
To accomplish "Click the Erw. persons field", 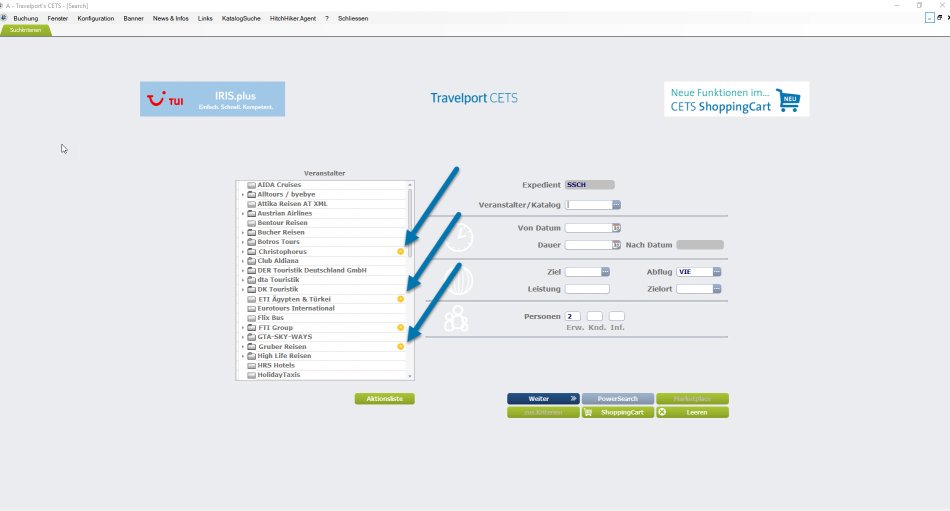I will click(573, 316).
